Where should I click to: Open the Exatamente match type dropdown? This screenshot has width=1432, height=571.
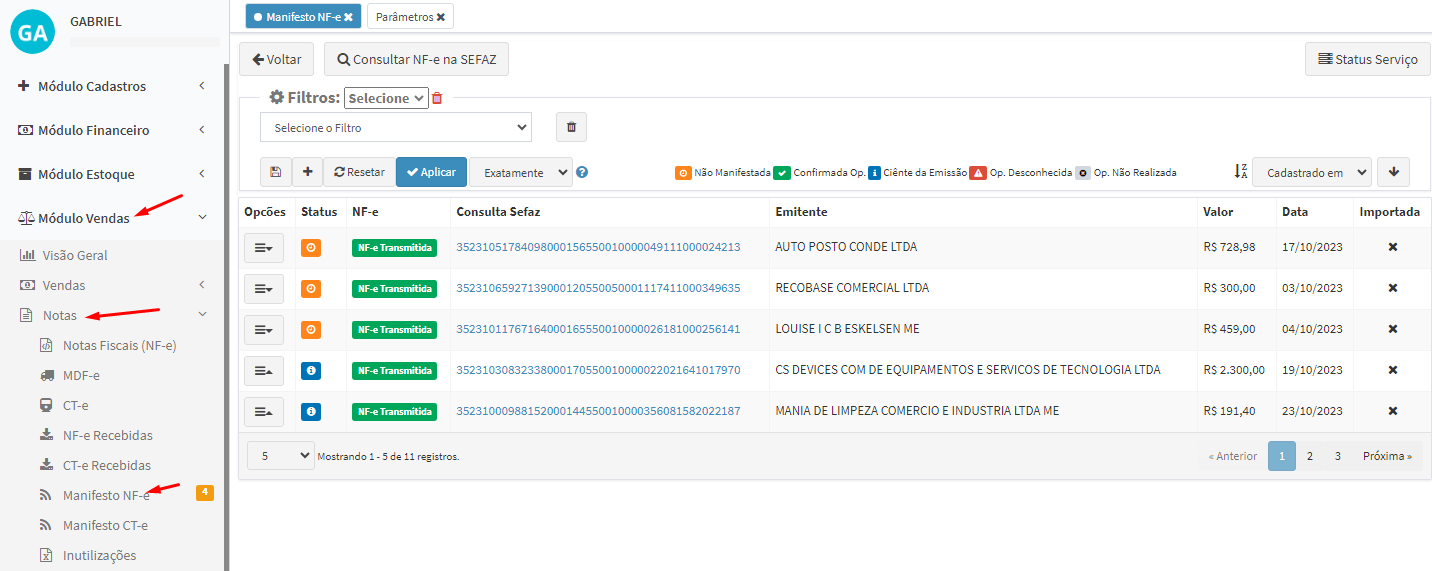point(521,172)
